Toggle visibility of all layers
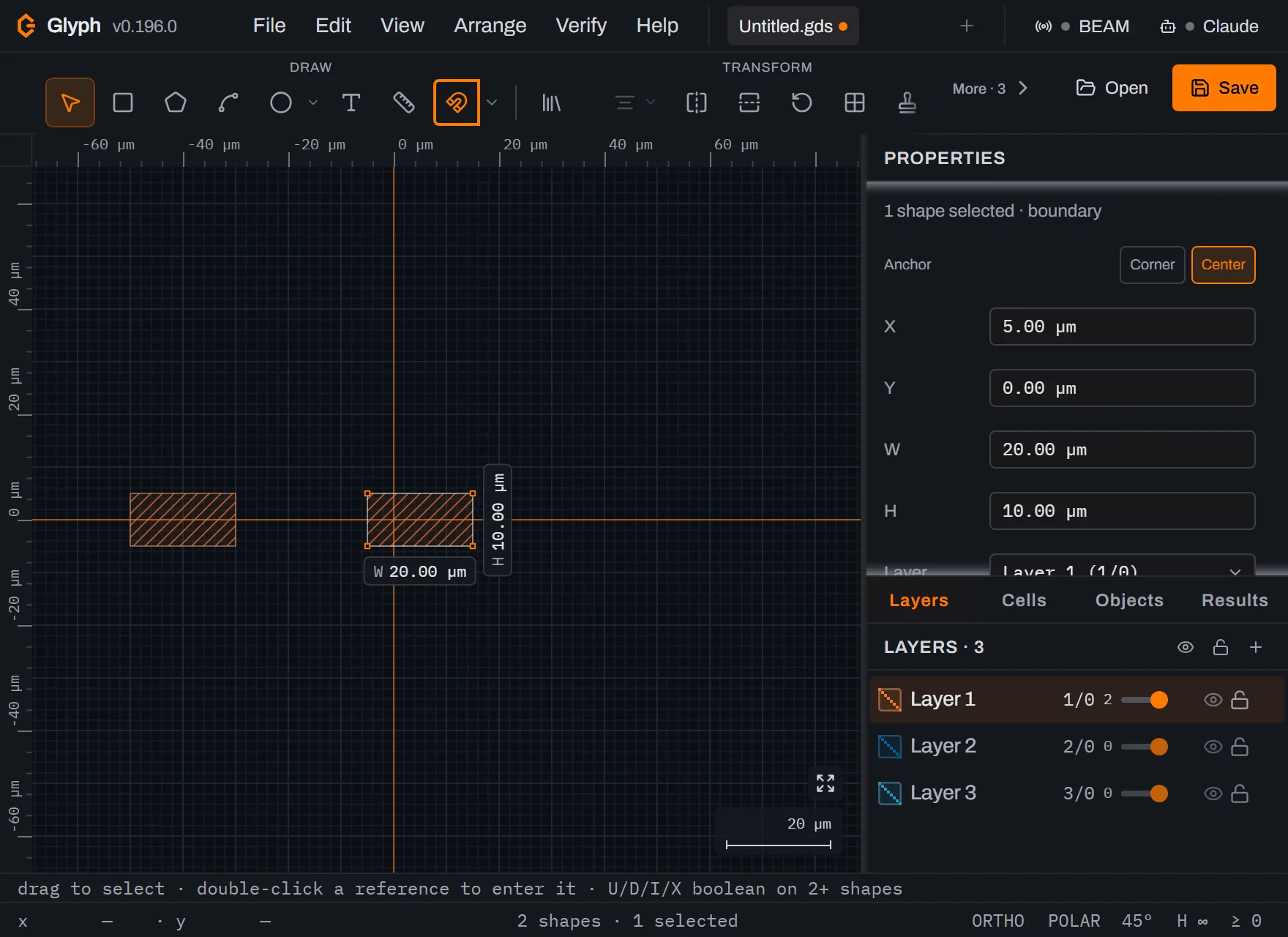 pyautogui.click(x=1186, y=647)
